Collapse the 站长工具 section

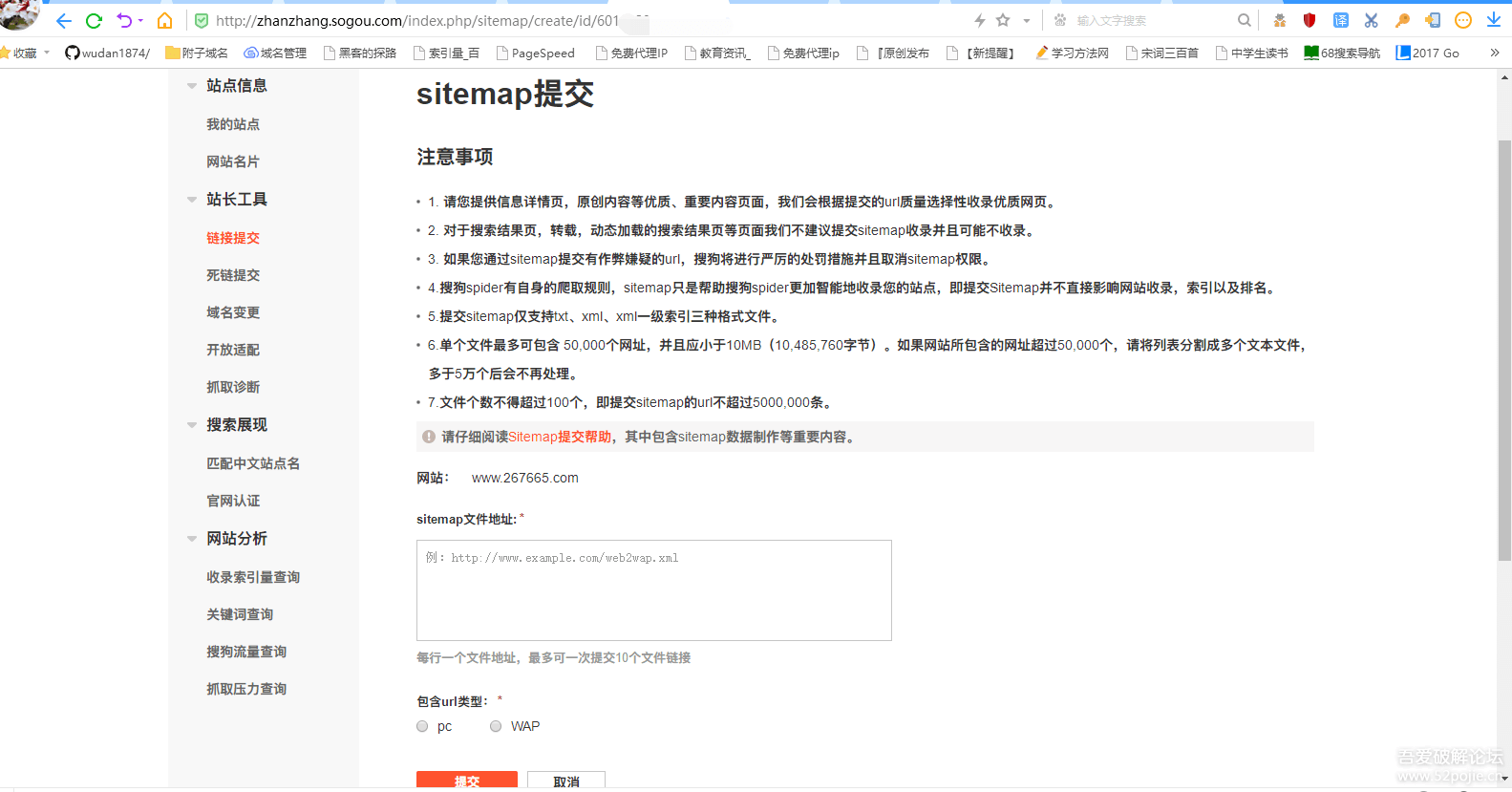click(192, 200)
